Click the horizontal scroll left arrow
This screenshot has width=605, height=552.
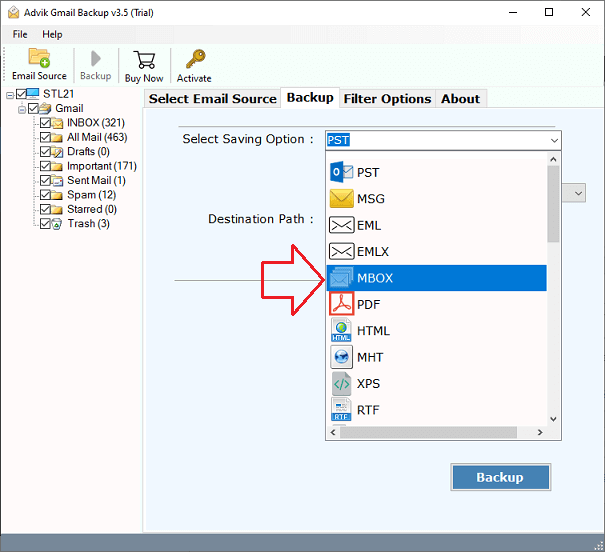333,432
